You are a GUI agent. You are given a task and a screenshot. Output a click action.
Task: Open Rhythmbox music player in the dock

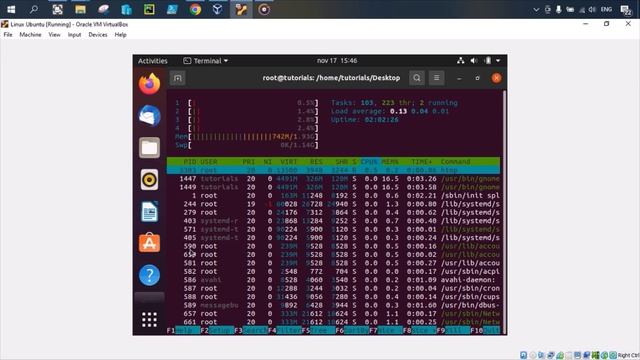coord(149,180)
